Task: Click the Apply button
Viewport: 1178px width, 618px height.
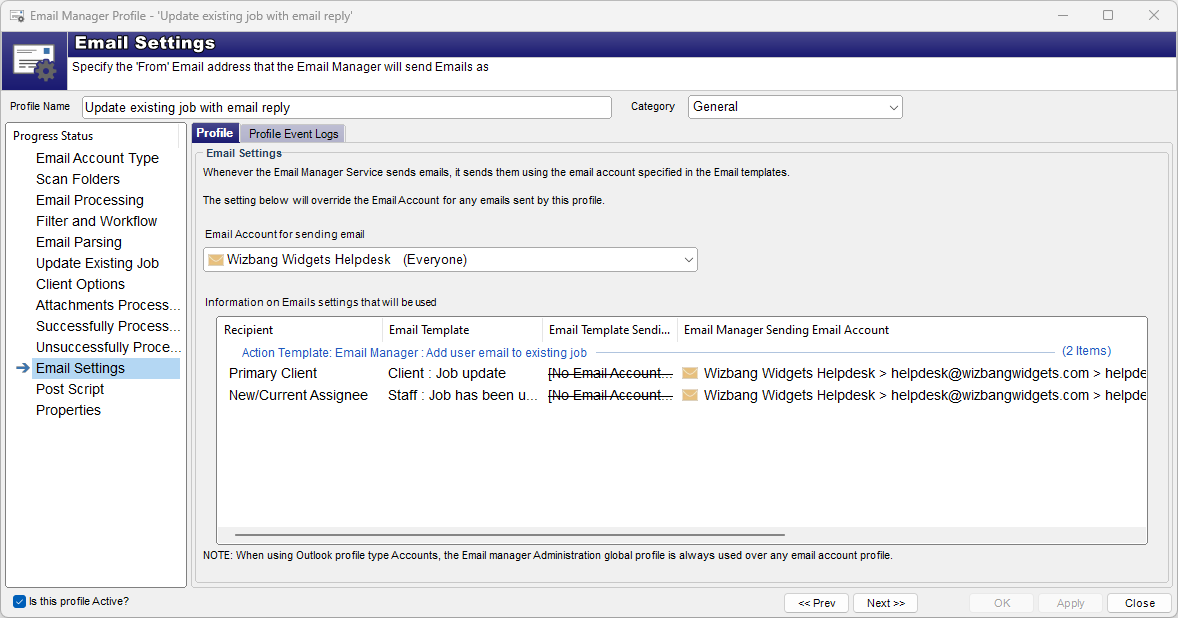Action: [1071, 603]
